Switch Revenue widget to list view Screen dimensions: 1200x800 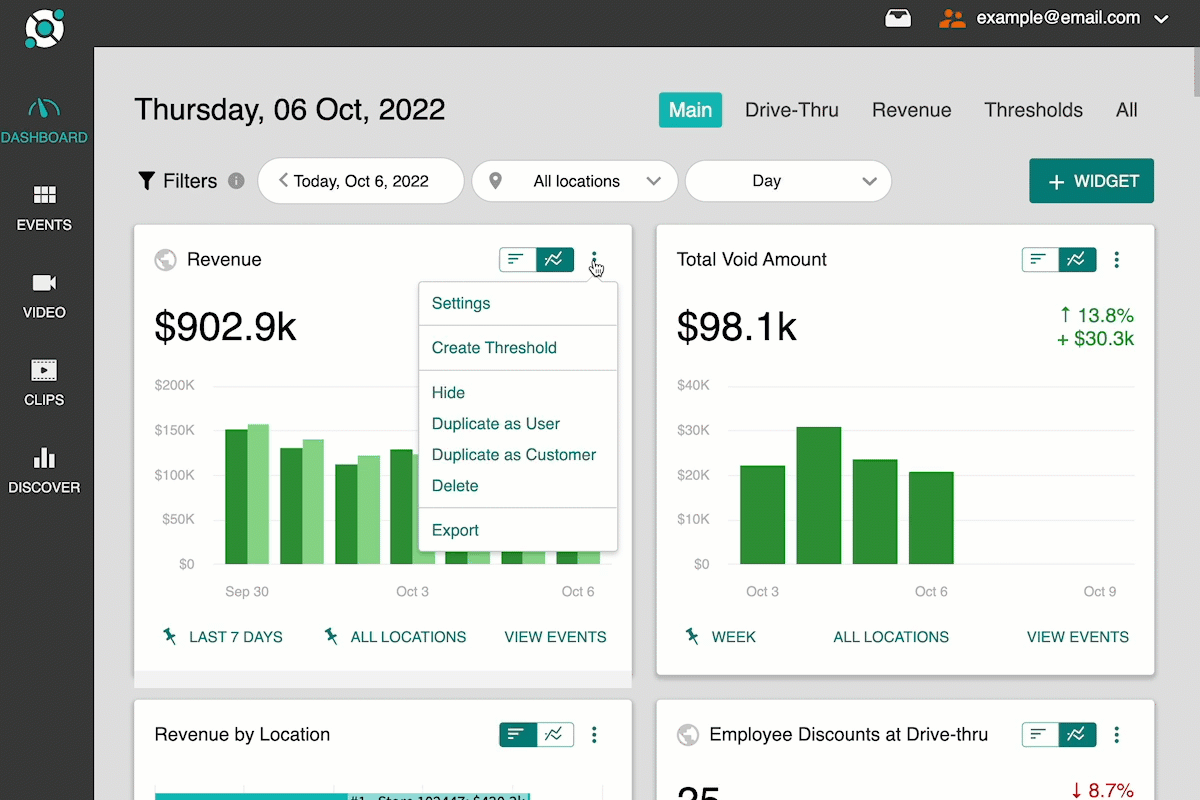[517, 260]
